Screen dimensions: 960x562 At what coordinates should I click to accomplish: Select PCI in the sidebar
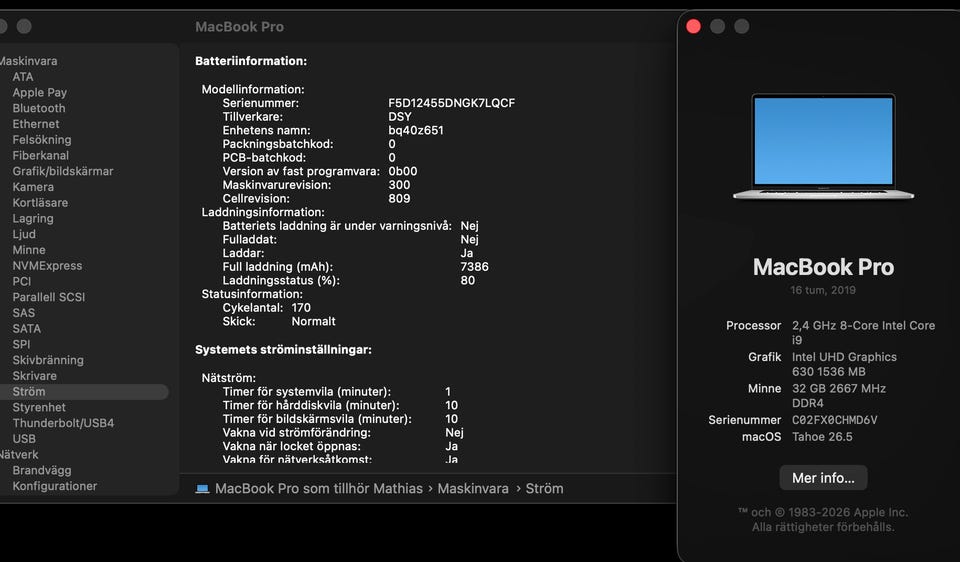click(x=21, y=281)
